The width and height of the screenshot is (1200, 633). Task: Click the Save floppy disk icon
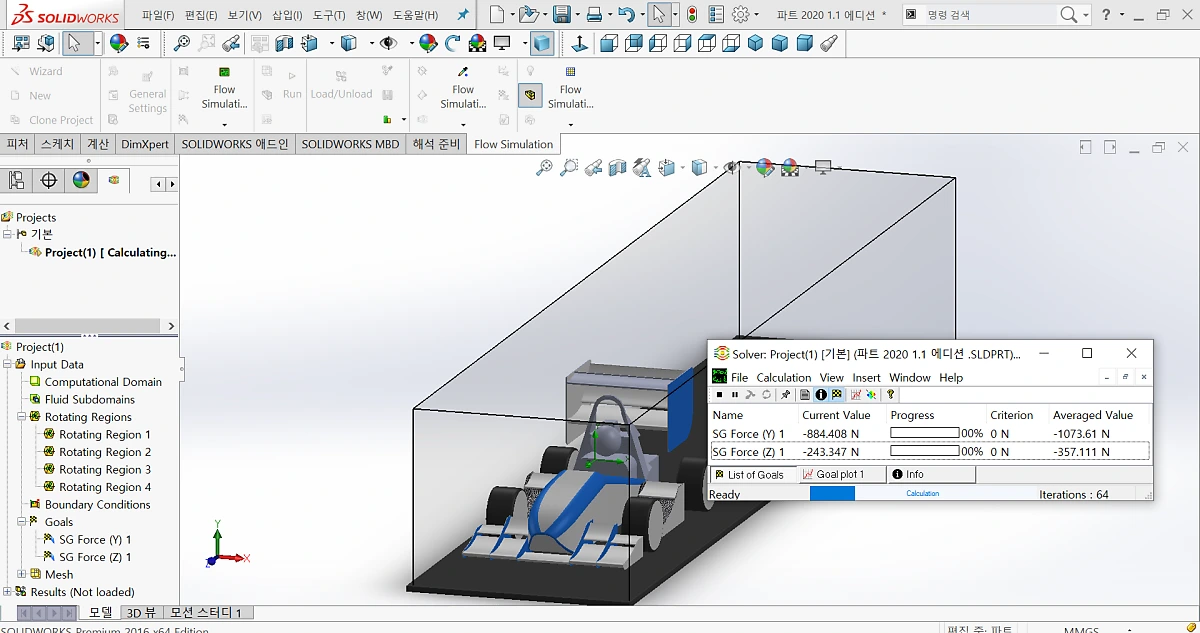[561, 14]
